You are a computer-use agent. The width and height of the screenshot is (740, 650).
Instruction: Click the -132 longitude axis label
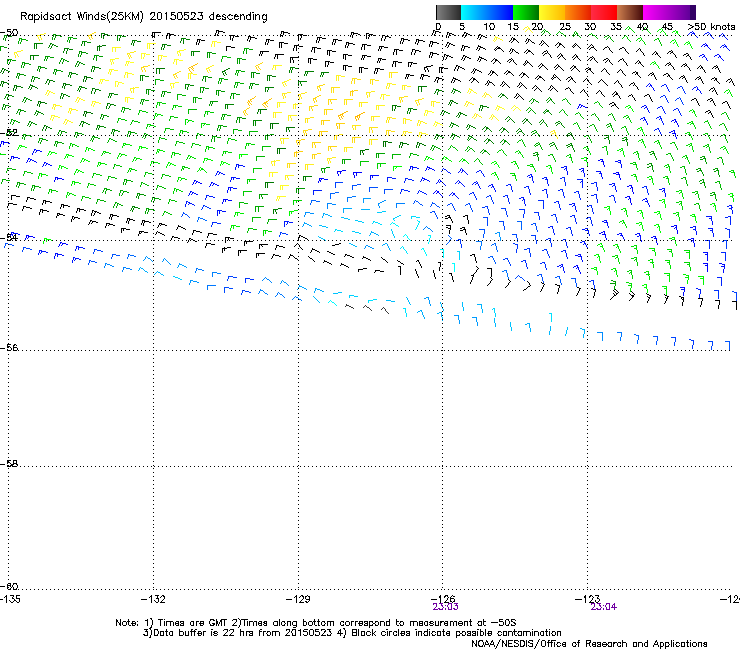[153, 599]
